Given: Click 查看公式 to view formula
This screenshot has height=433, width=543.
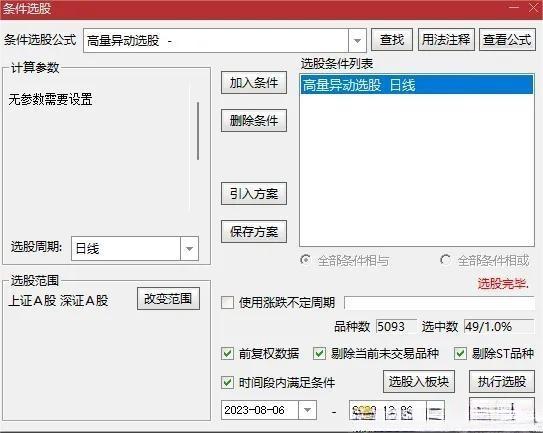Looking at the screenshot, I should point(507,40).
